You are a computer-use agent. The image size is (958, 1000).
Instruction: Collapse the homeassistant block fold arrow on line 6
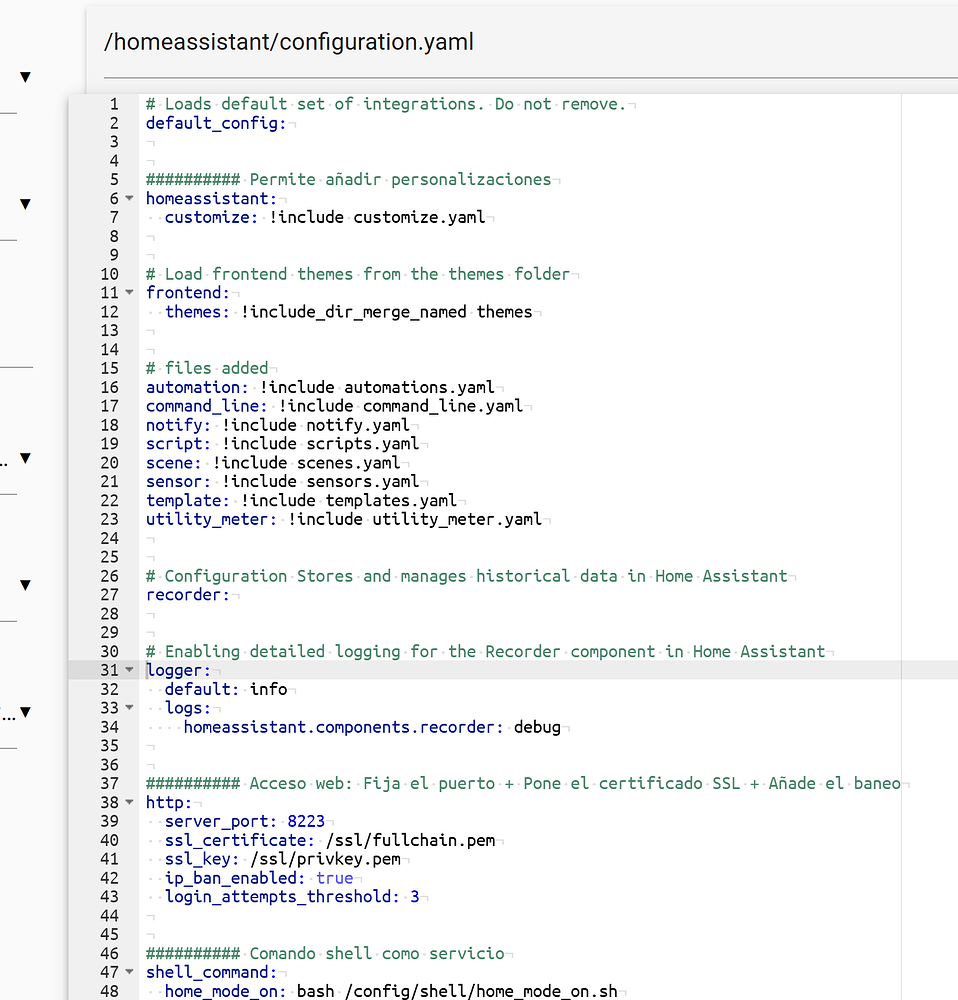pos(130,198)
